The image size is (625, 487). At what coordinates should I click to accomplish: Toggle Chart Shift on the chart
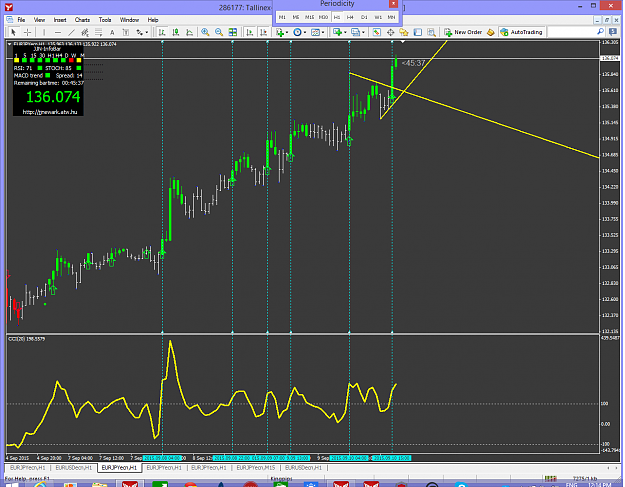pyautogui.click(x=263, y=32)
